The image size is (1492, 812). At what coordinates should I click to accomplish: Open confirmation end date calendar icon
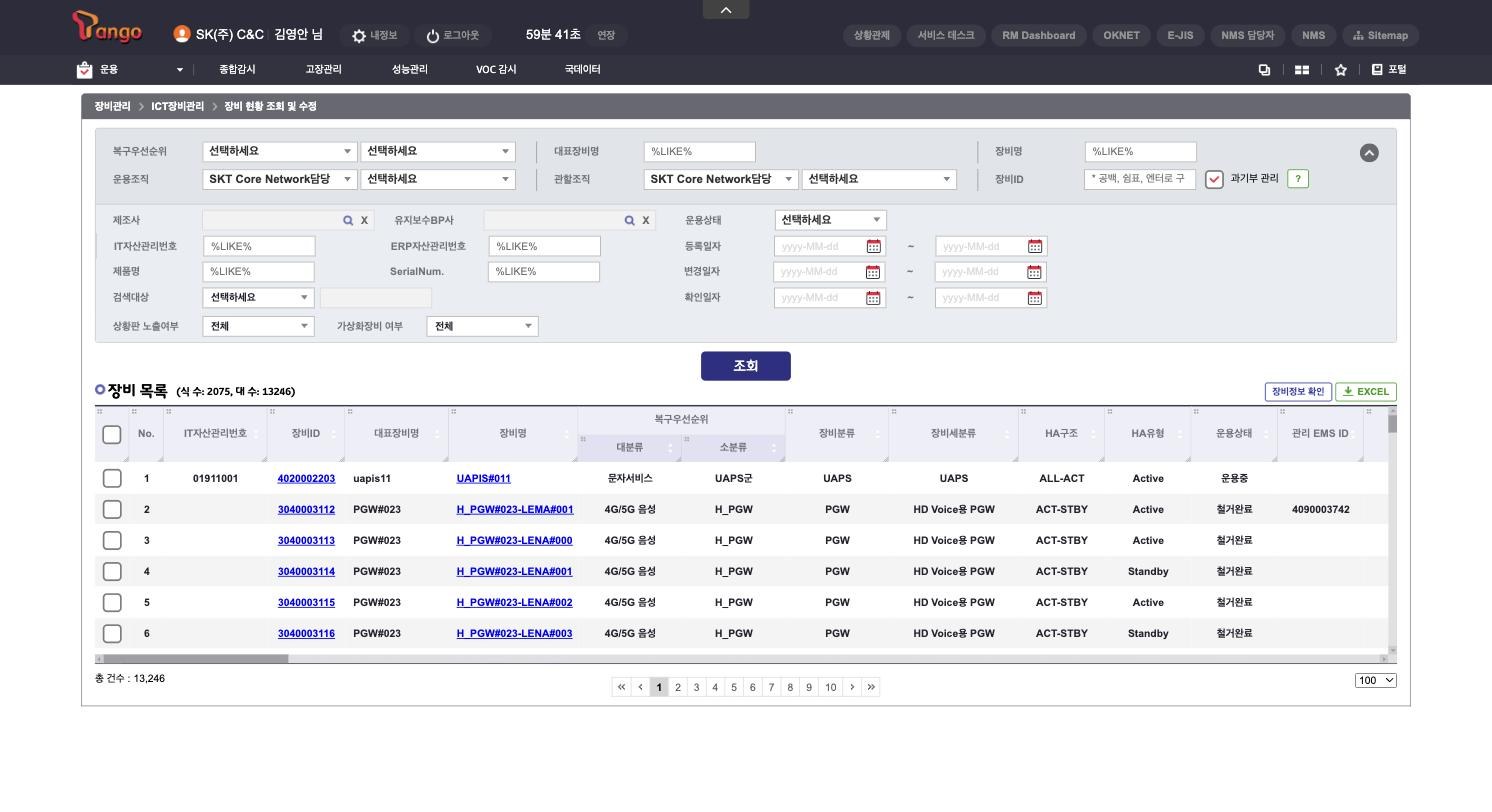pos(1035,298)
